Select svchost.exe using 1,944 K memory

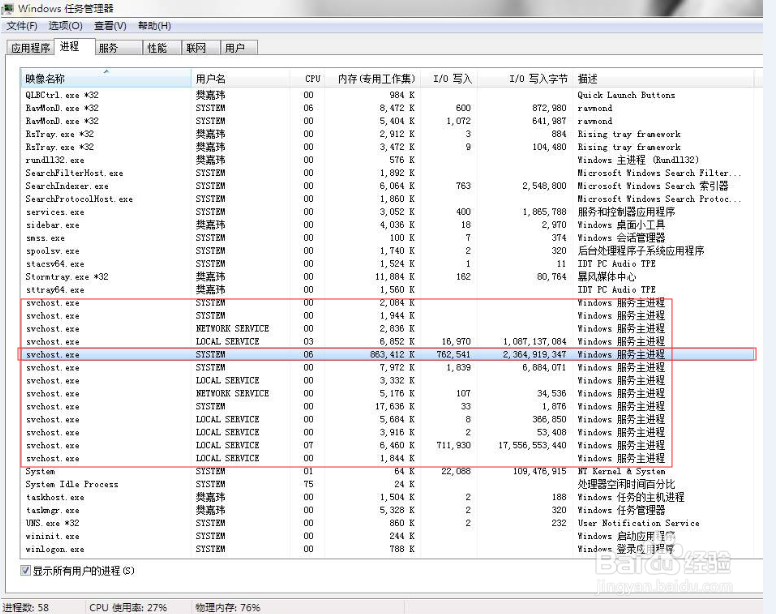(387, 316)
